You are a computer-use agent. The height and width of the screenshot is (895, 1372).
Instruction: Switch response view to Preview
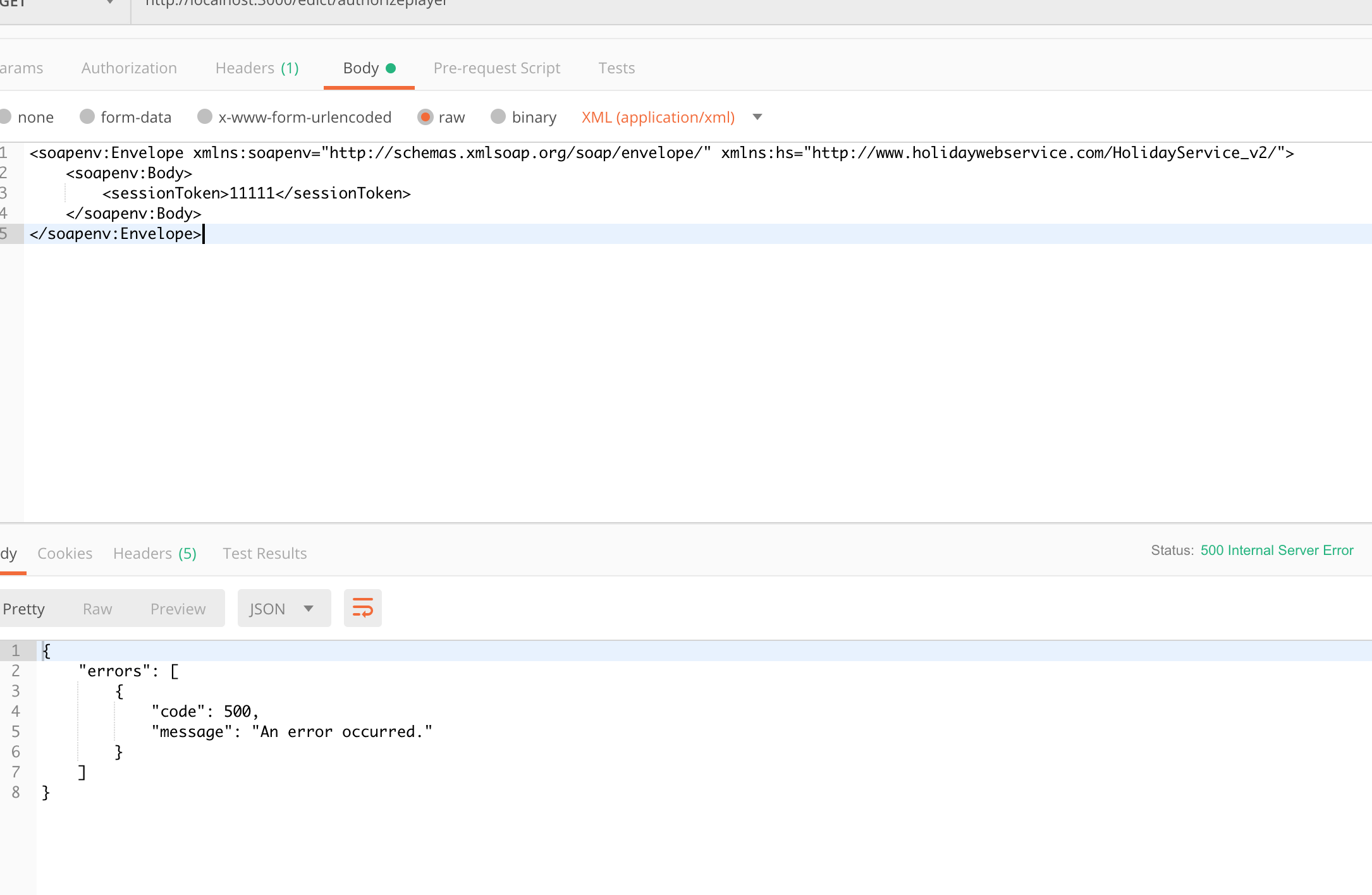pyautogui.click(x=178, y=608)
